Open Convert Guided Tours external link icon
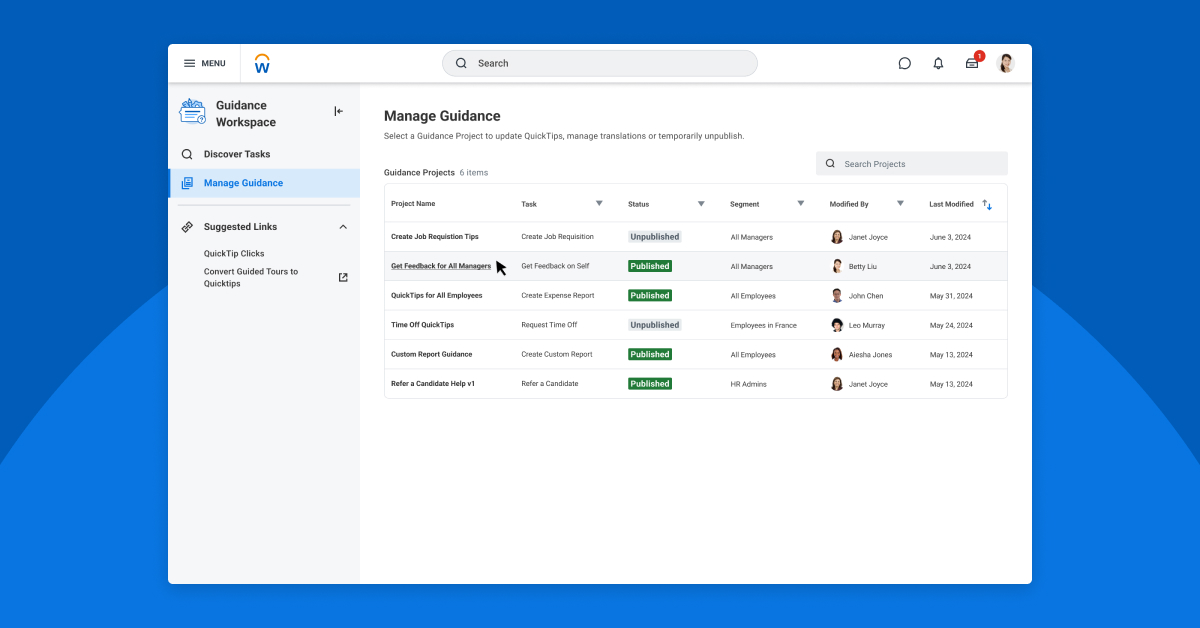This screenshot has height=628, width=1200. [342, 276]
